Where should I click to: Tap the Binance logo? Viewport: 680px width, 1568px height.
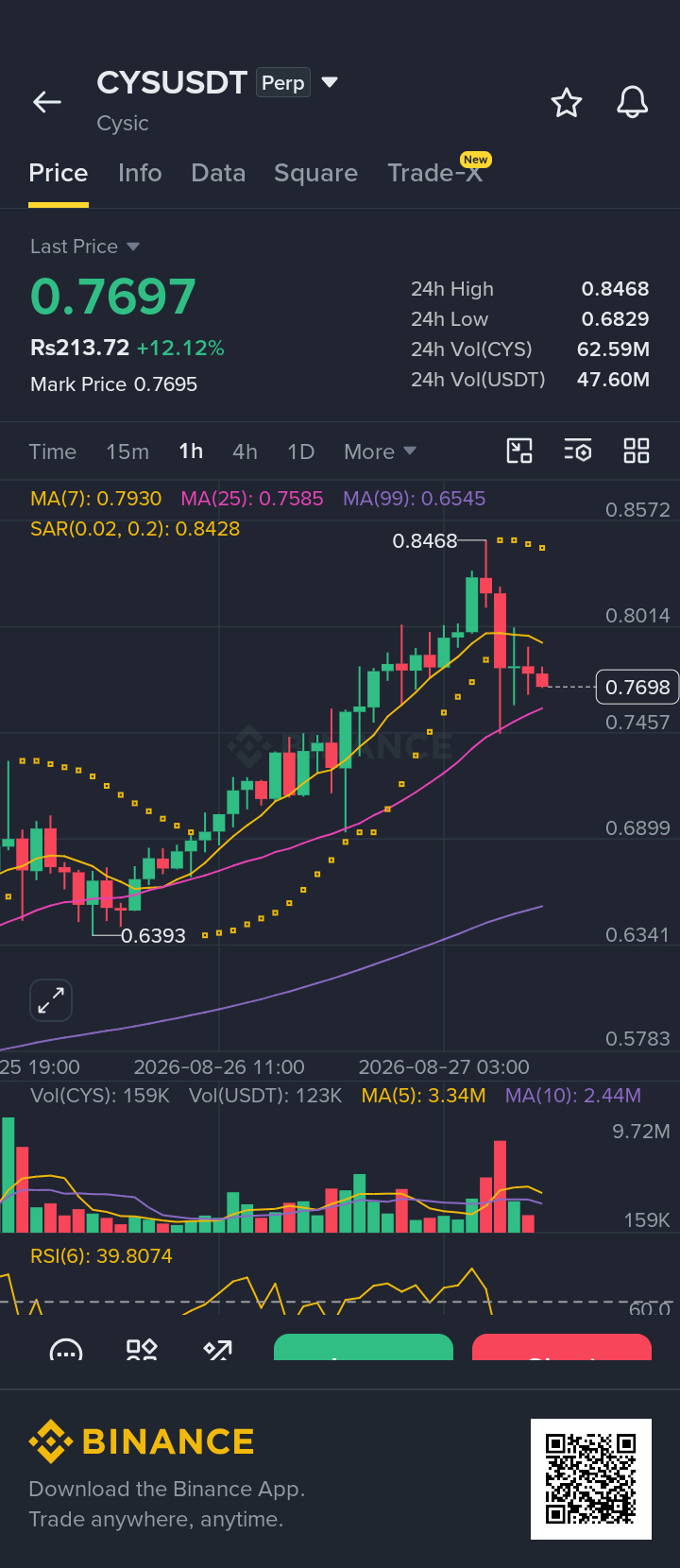142,1441
